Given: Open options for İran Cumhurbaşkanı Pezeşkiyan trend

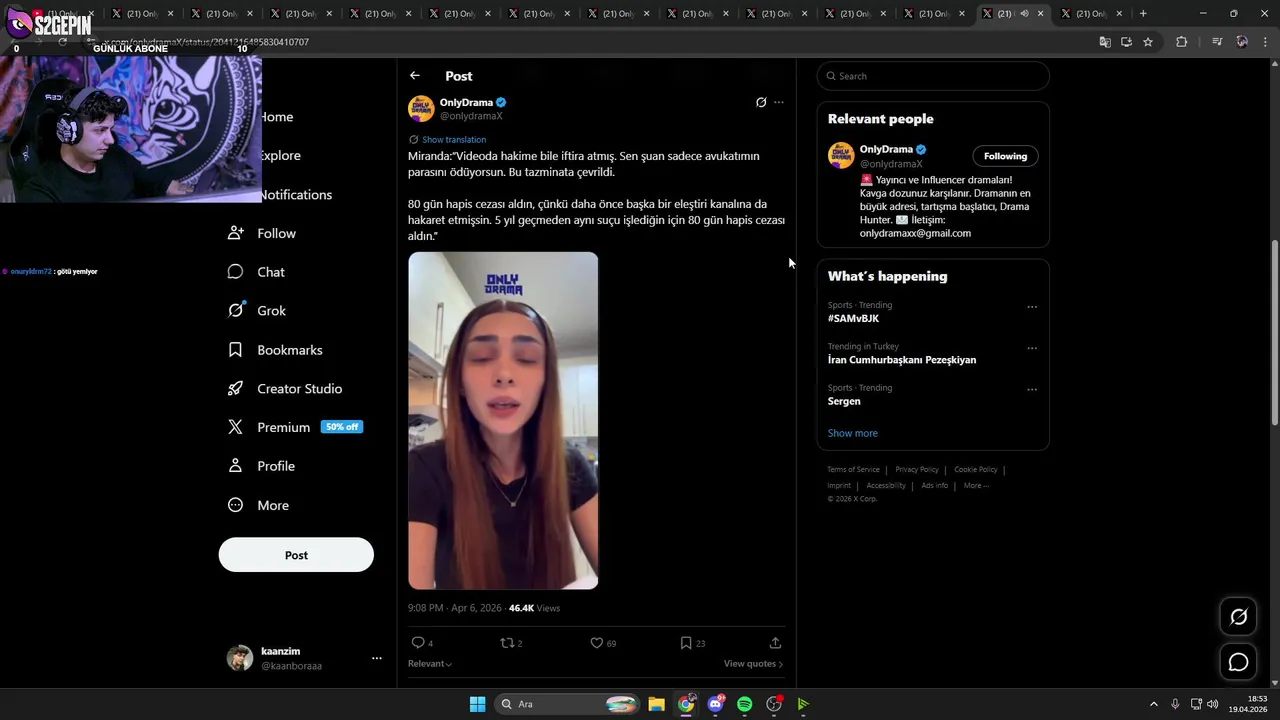Looking at the screenshot, I should 1032,348.
